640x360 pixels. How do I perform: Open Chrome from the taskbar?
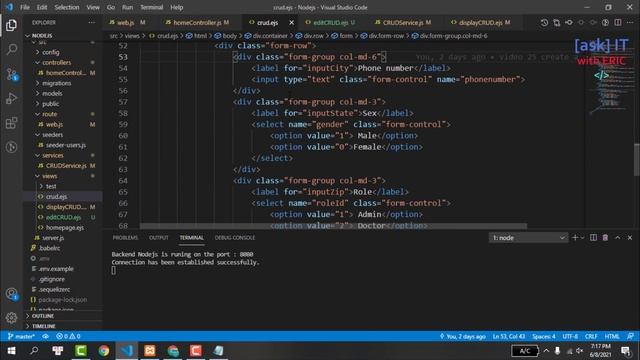[104, 351]
